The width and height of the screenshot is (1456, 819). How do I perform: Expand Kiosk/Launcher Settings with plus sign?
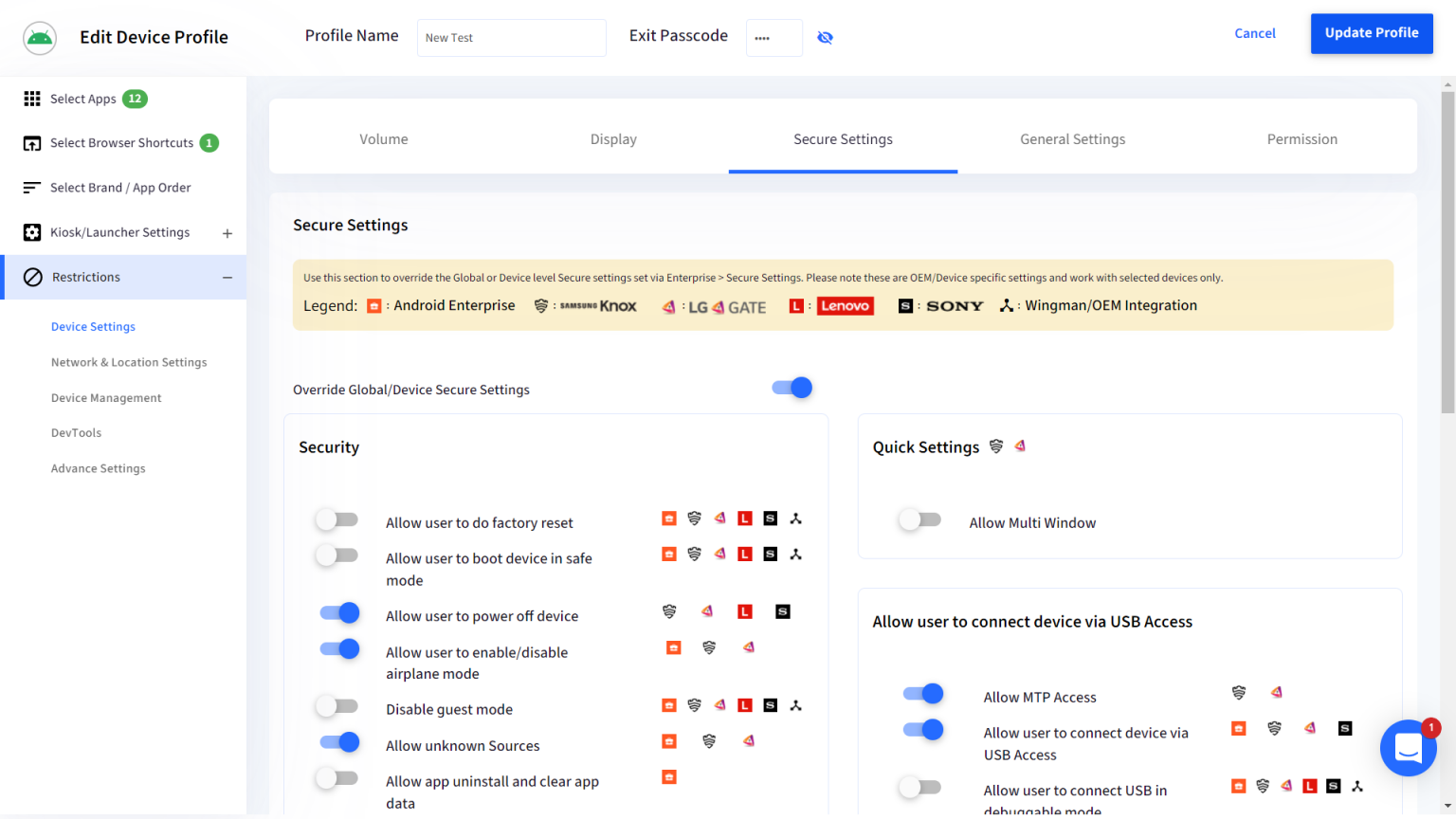(x=227, y=233)
